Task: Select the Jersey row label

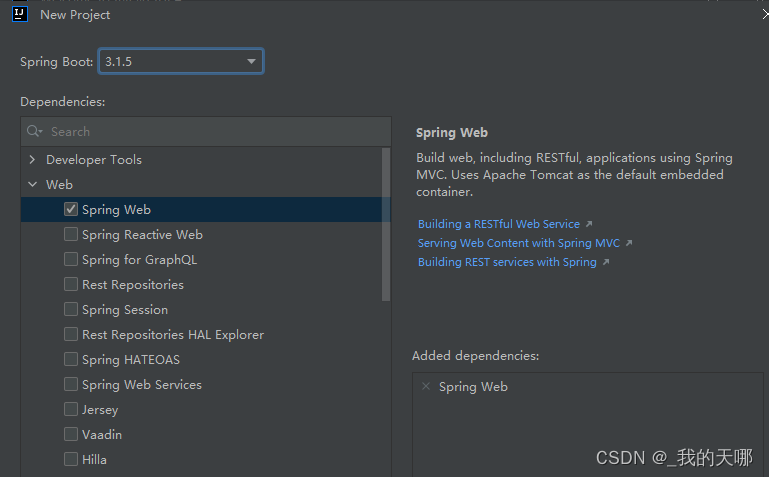Action: click(100, 410)
